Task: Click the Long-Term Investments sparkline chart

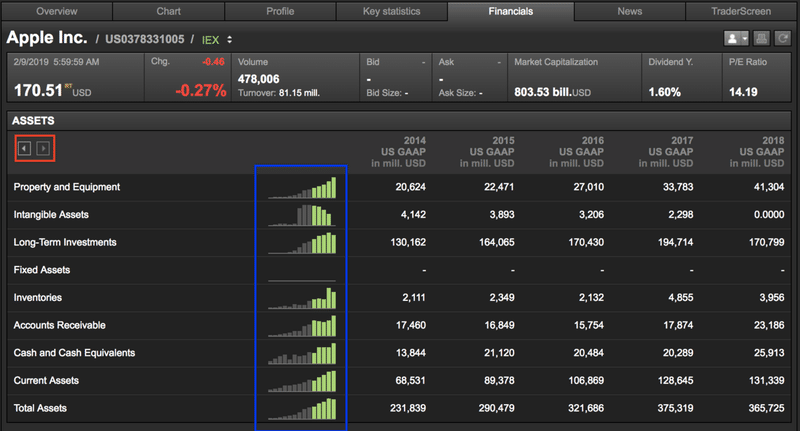Action: tap(302, 243)
